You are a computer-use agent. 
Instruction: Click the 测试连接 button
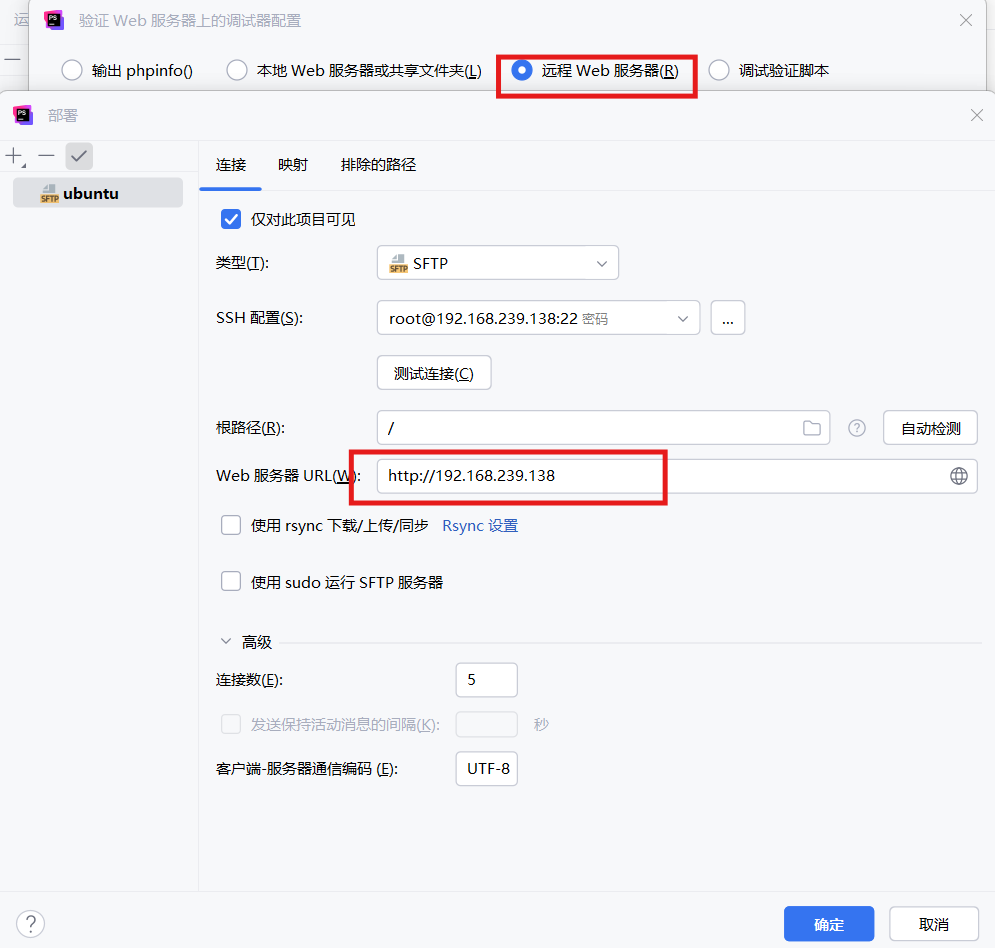[434, 373]
